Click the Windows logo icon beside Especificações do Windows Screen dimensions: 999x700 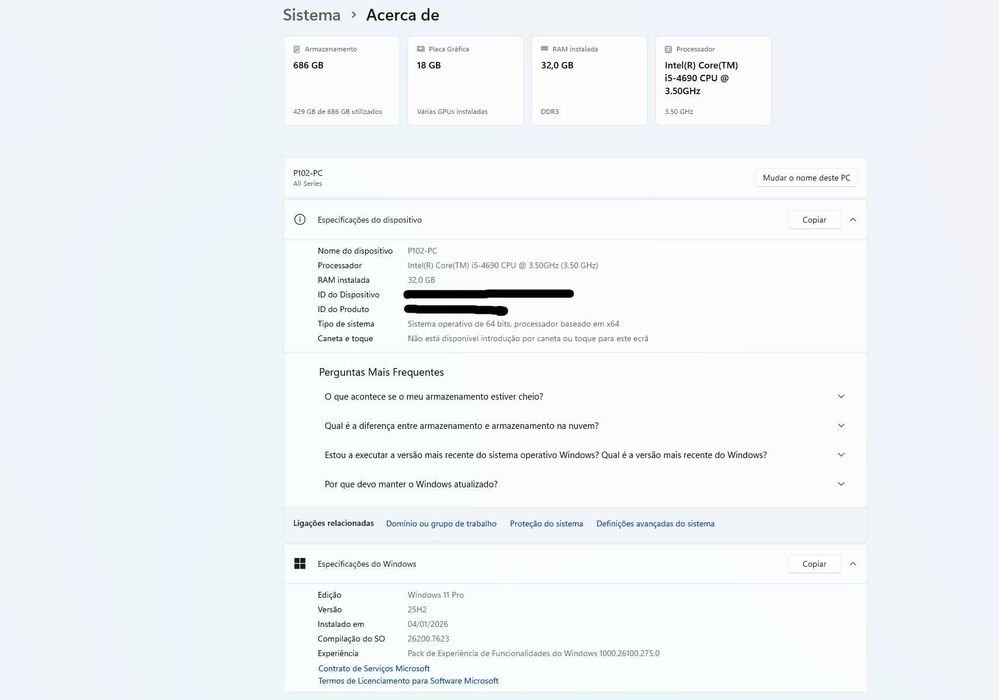(299, 564)
